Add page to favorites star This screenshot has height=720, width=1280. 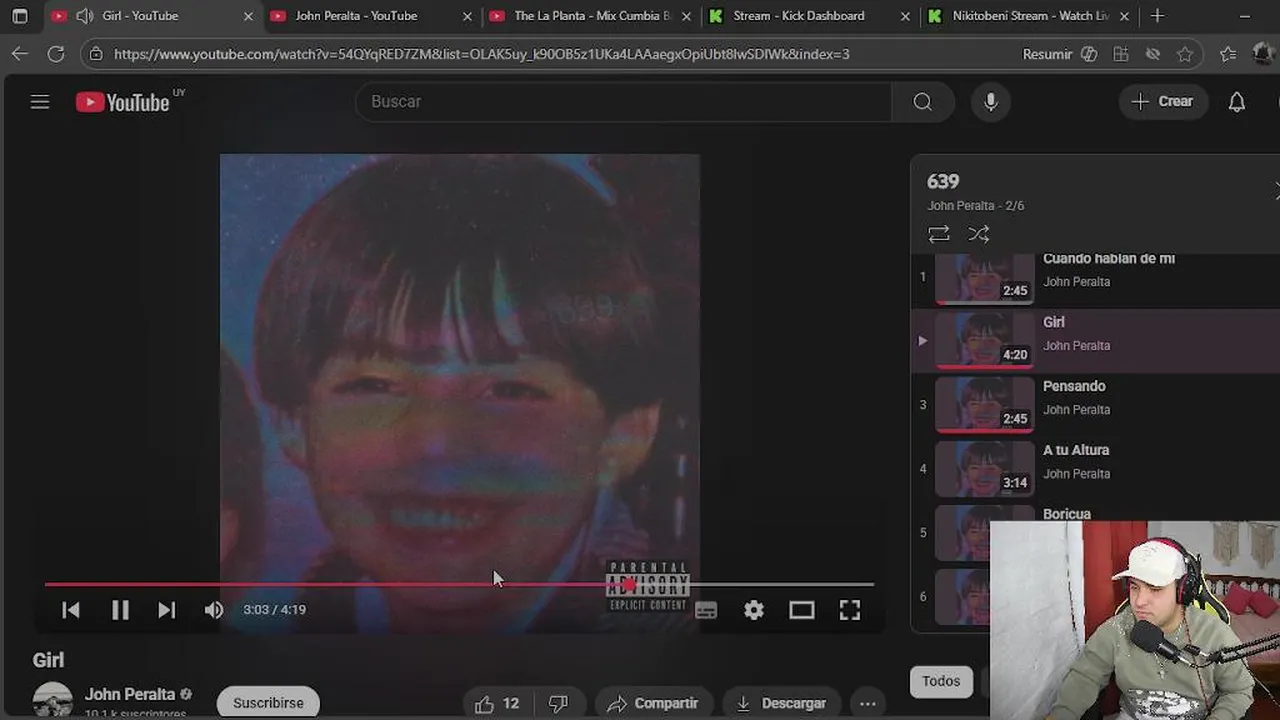pyautogui.click(x=1185, y=54)
